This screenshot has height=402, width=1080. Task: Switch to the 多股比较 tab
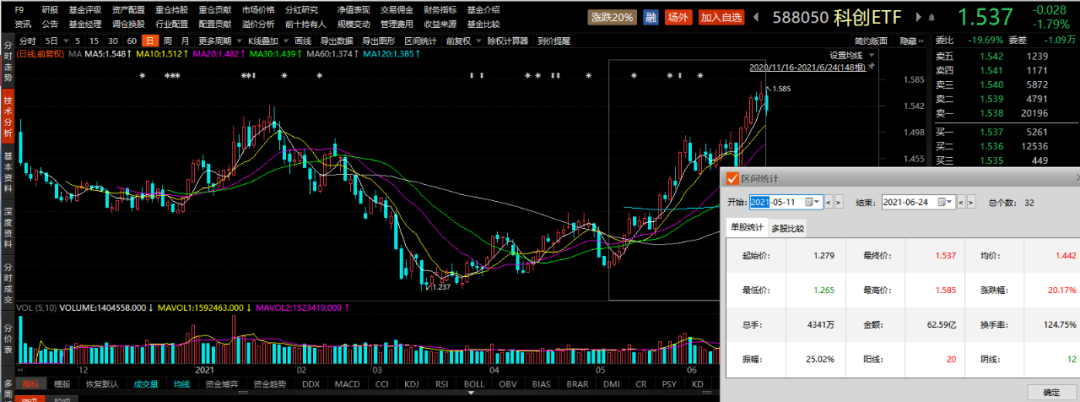tap(788, 228)
